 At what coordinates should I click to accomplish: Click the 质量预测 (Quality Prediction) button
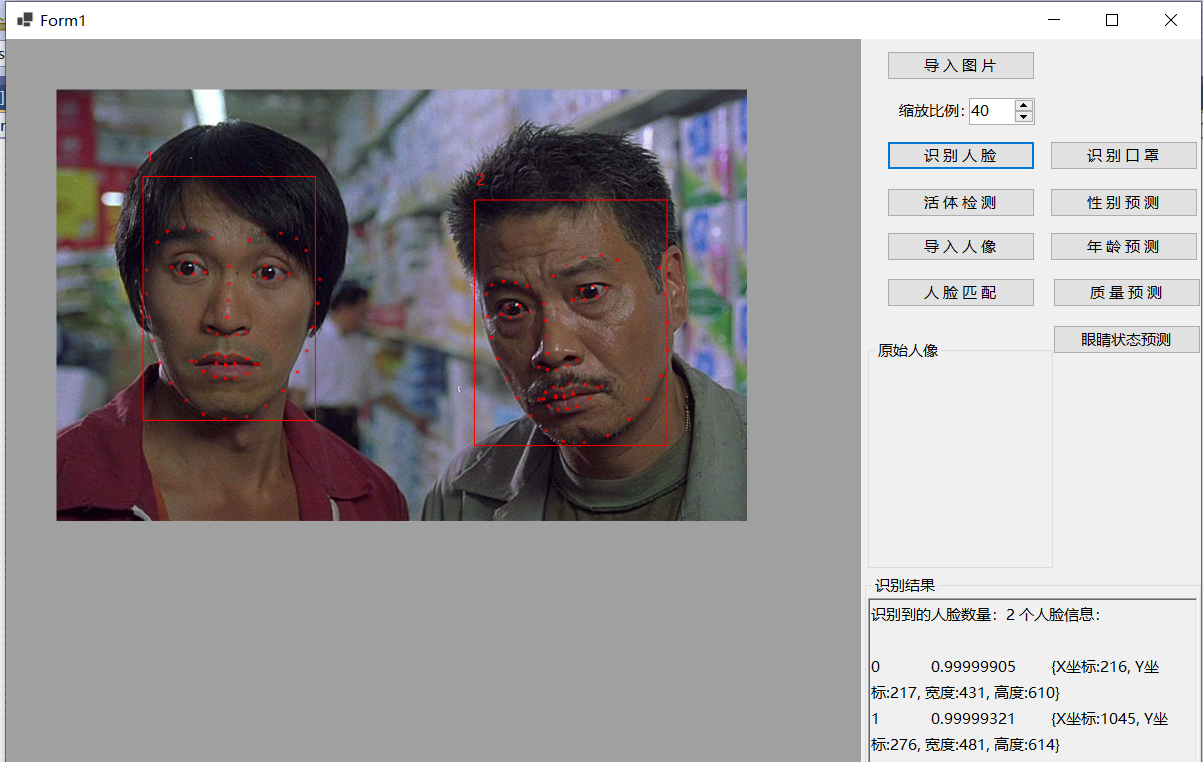click(x=1124, y=292)
